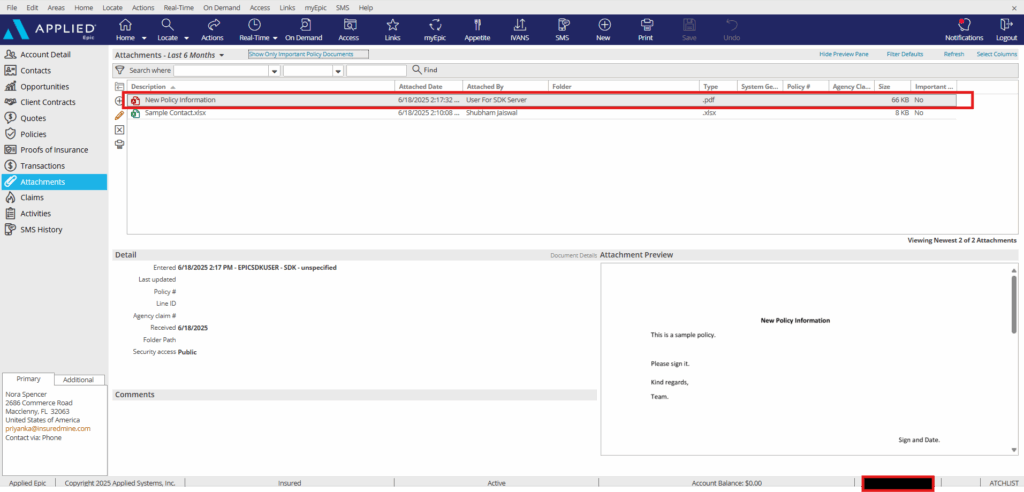
Task: Expand the Last 6 Months date range dropdown
Action: (222, 56)
